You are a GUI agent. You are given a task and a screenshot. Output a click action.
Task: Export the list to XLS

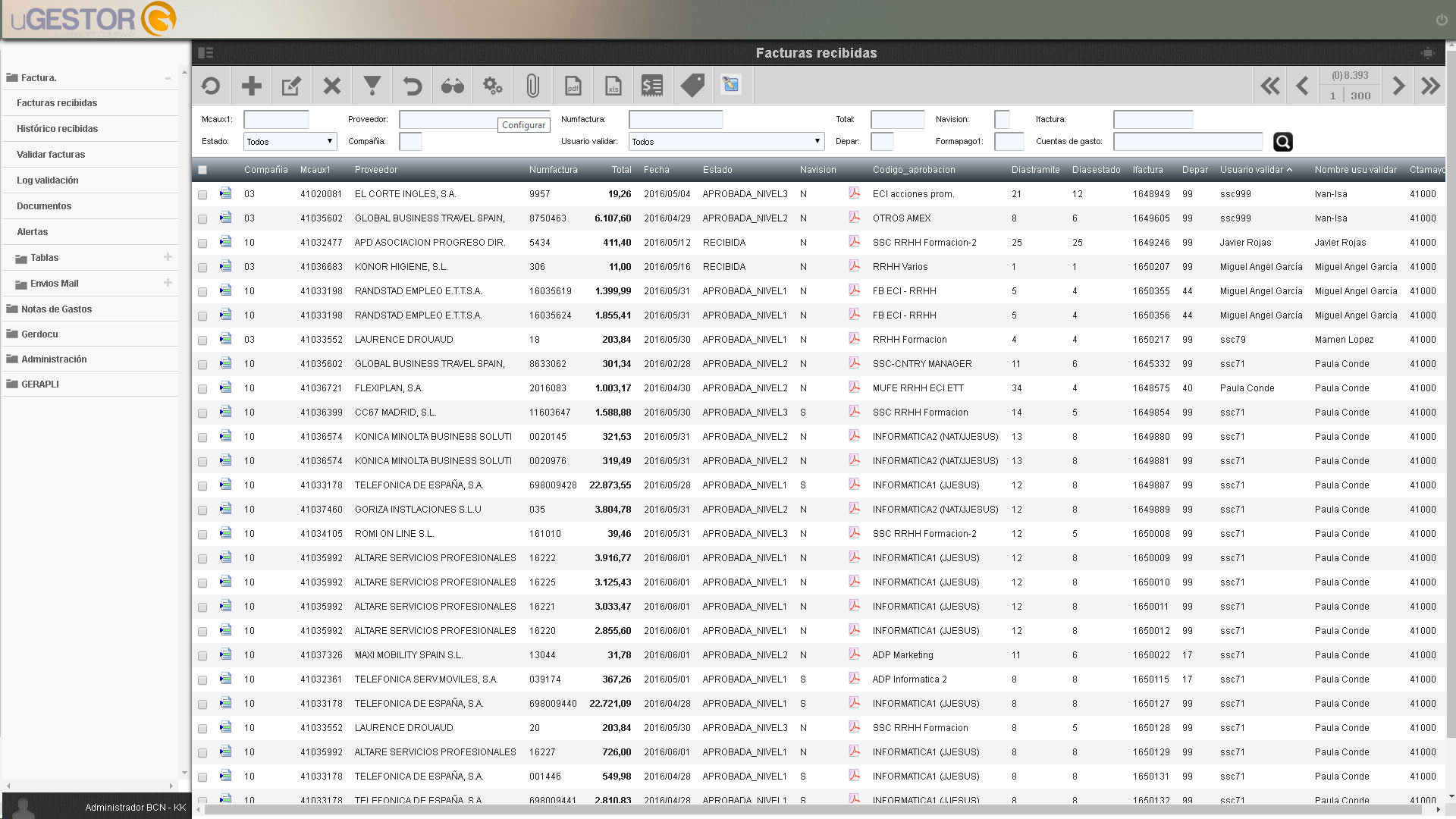(613, 86)
